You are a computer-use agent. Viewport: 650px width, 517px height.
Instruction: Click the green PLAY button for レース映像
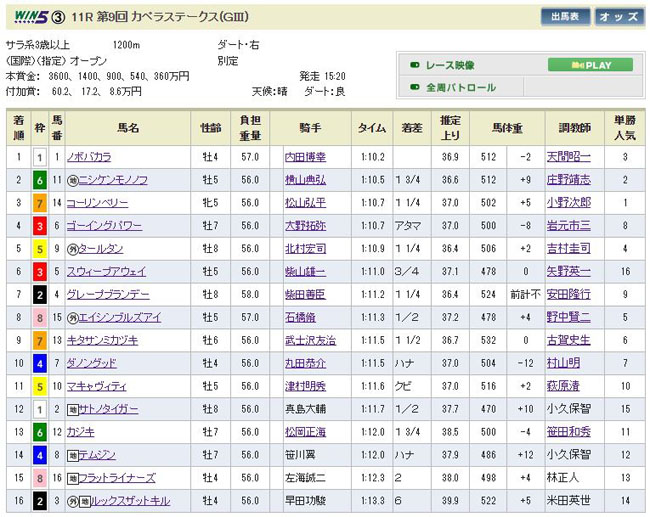(x=589, y=65)
